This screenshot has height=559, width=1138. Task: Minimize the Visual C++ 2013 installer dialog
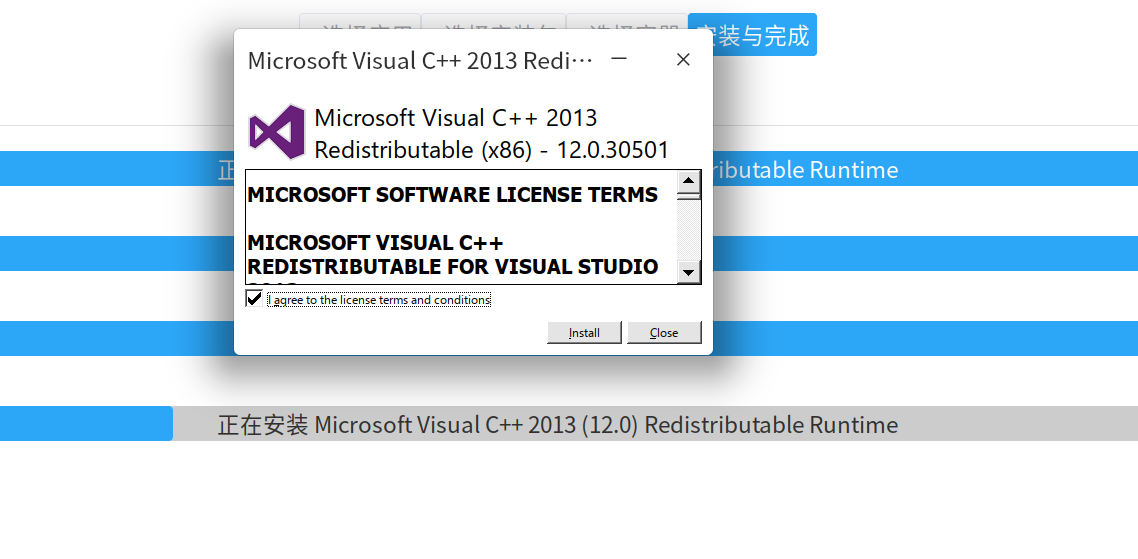point(619,60)
